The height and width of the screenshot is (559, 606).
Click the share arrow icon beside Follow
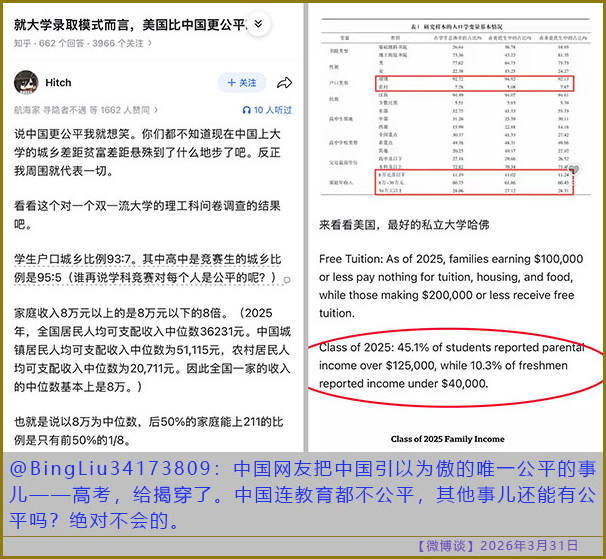coord(284,83)
